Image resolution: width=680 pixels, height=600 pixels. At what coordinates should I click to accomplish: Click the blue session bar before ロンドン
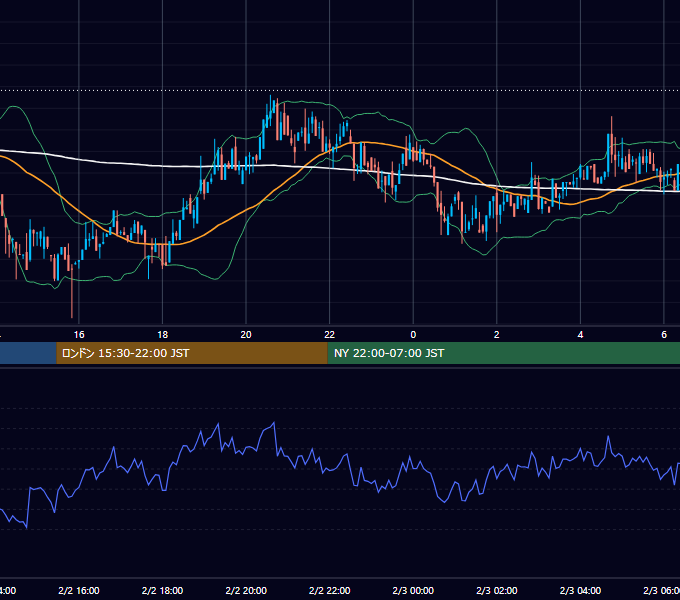pos(28,353)
